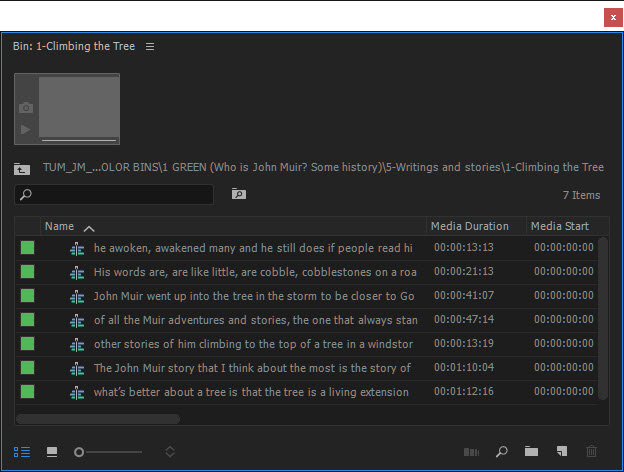
Task: Click green label of 'of all the Muir' clip
Action: click(27, 320)
